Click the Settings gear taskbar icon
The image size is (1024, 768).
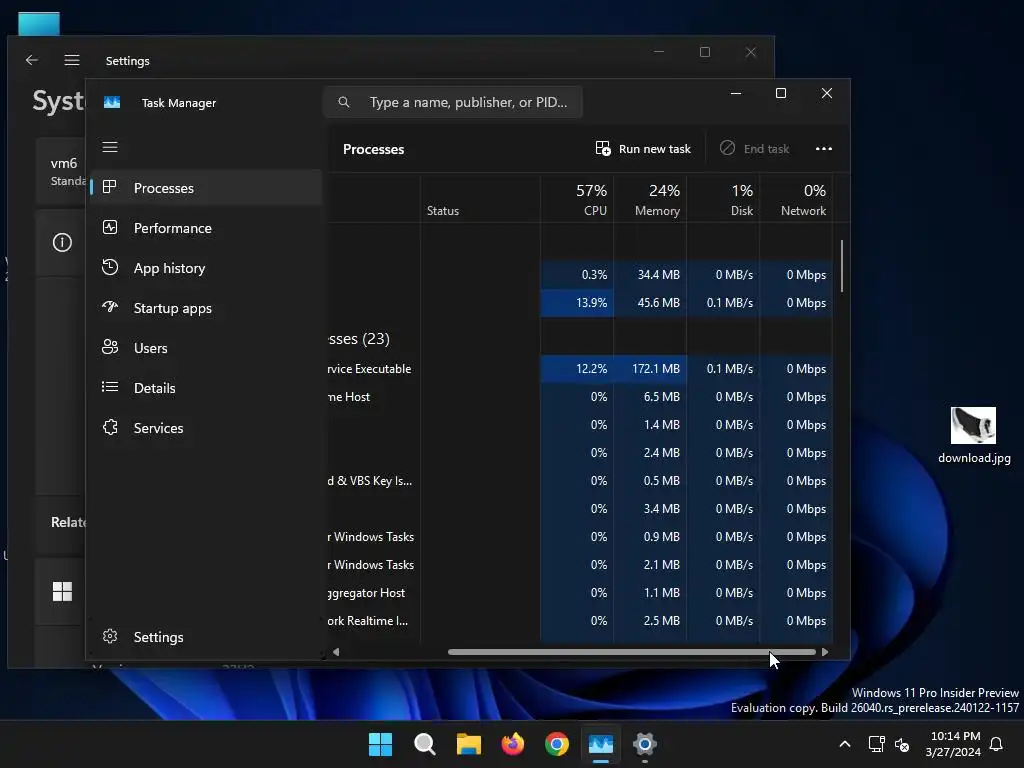(x=645, y=744)
